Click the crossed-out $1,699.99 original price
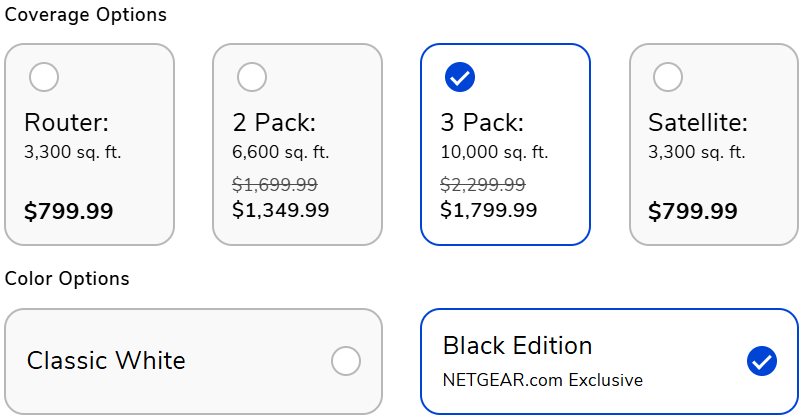 [275, 185]
